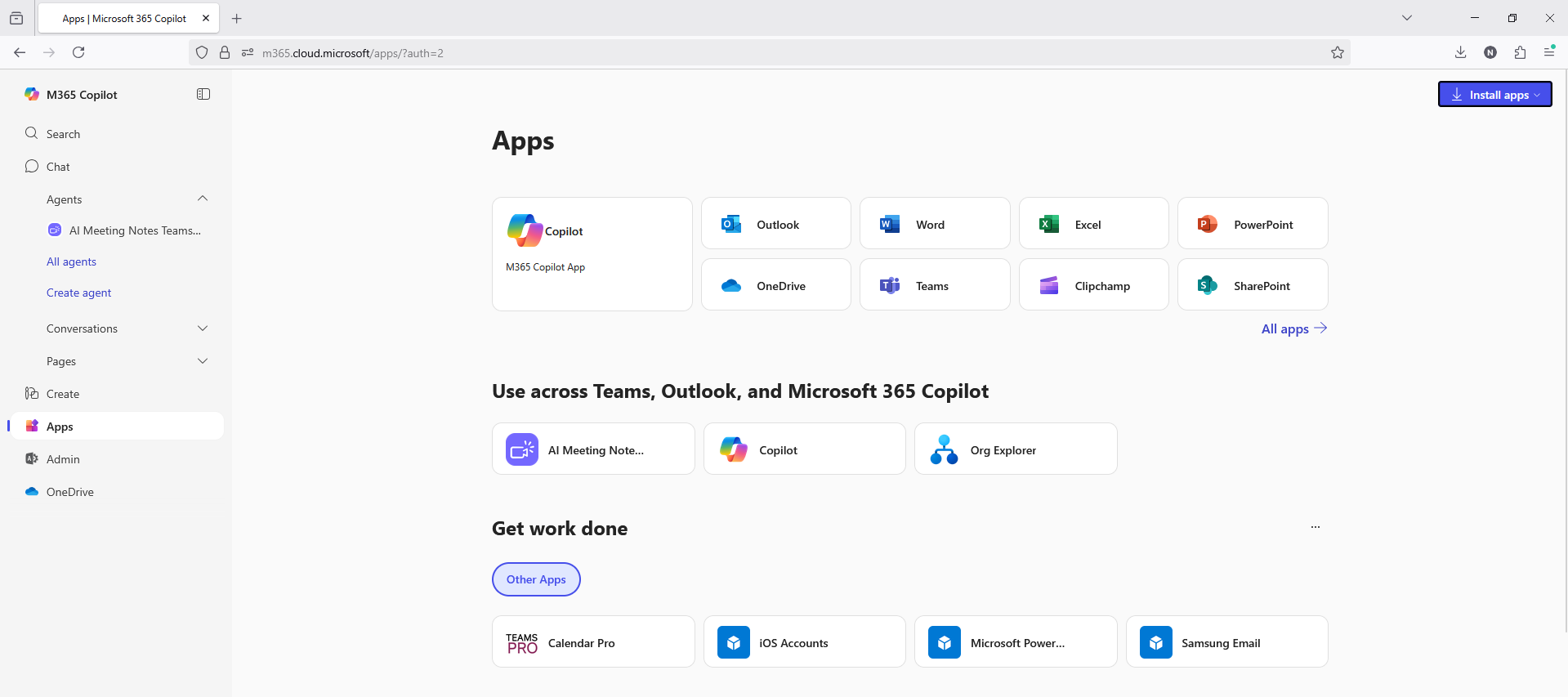Launch the Teams app tile

[x=935, y=285]
